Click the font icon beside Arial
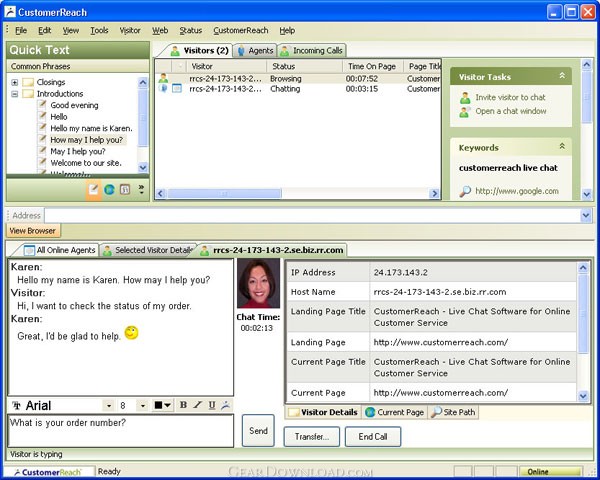 (x=16, y=406)
